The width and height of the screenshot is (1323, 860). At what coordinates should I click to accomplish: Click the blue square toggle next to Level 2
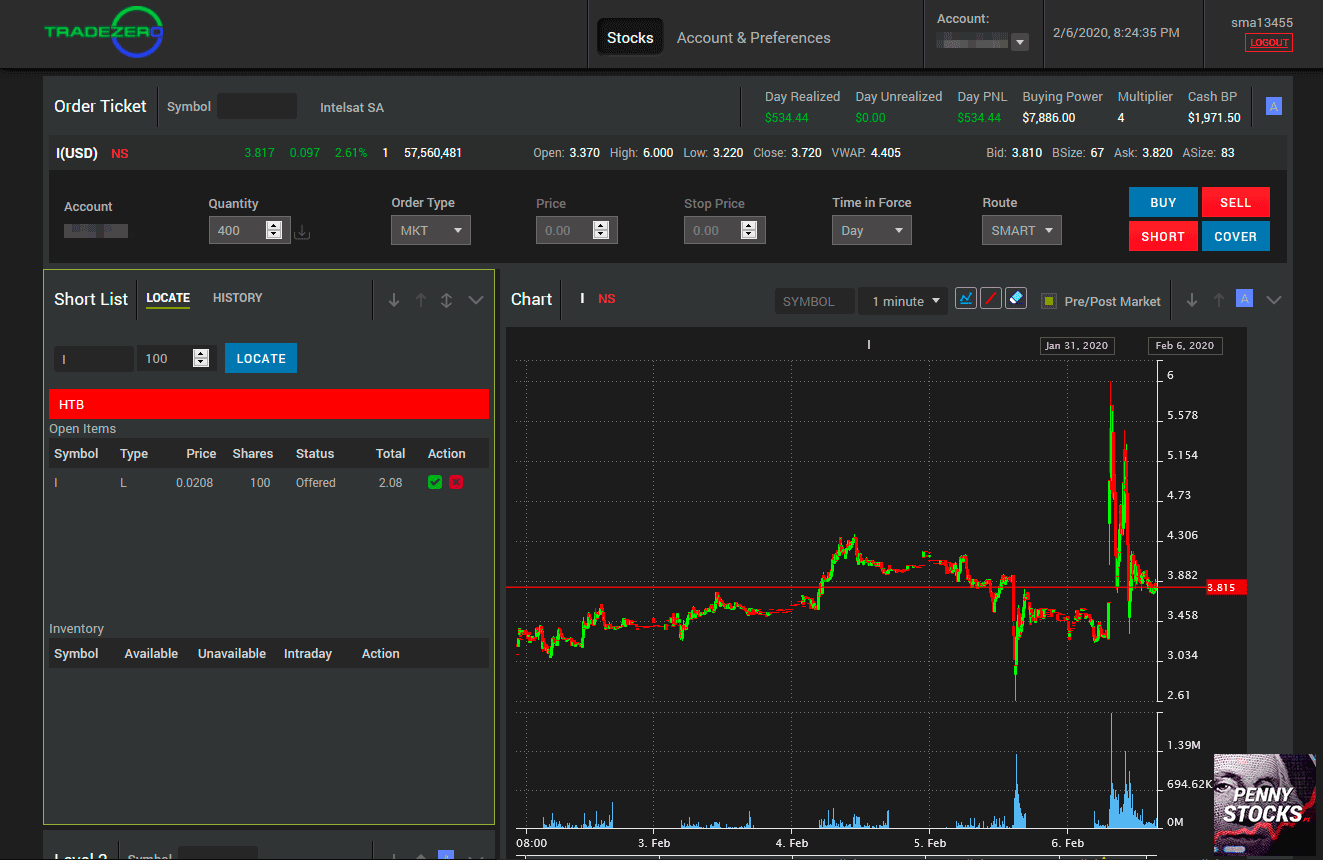click(x=445, y=856)
